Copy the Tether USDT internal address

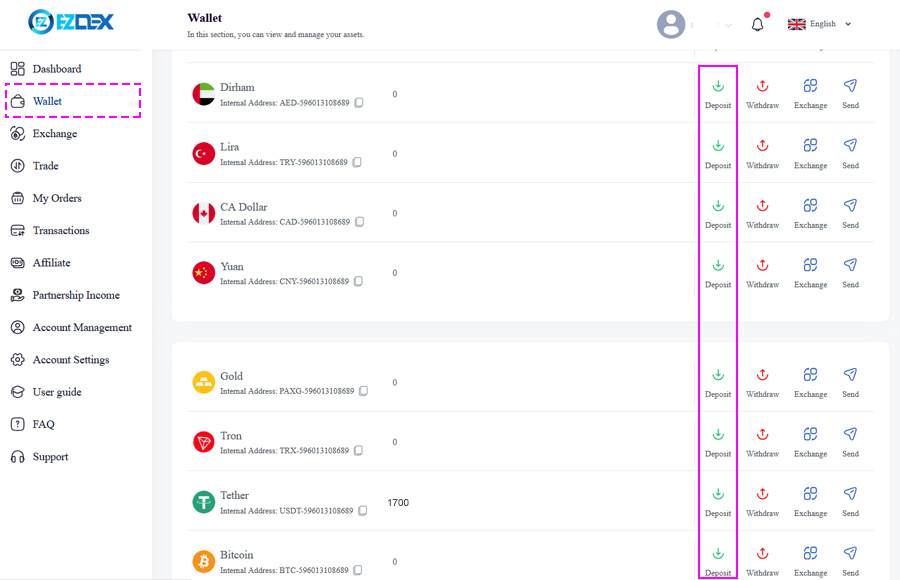pyautogui.click(x=363, y=511)
